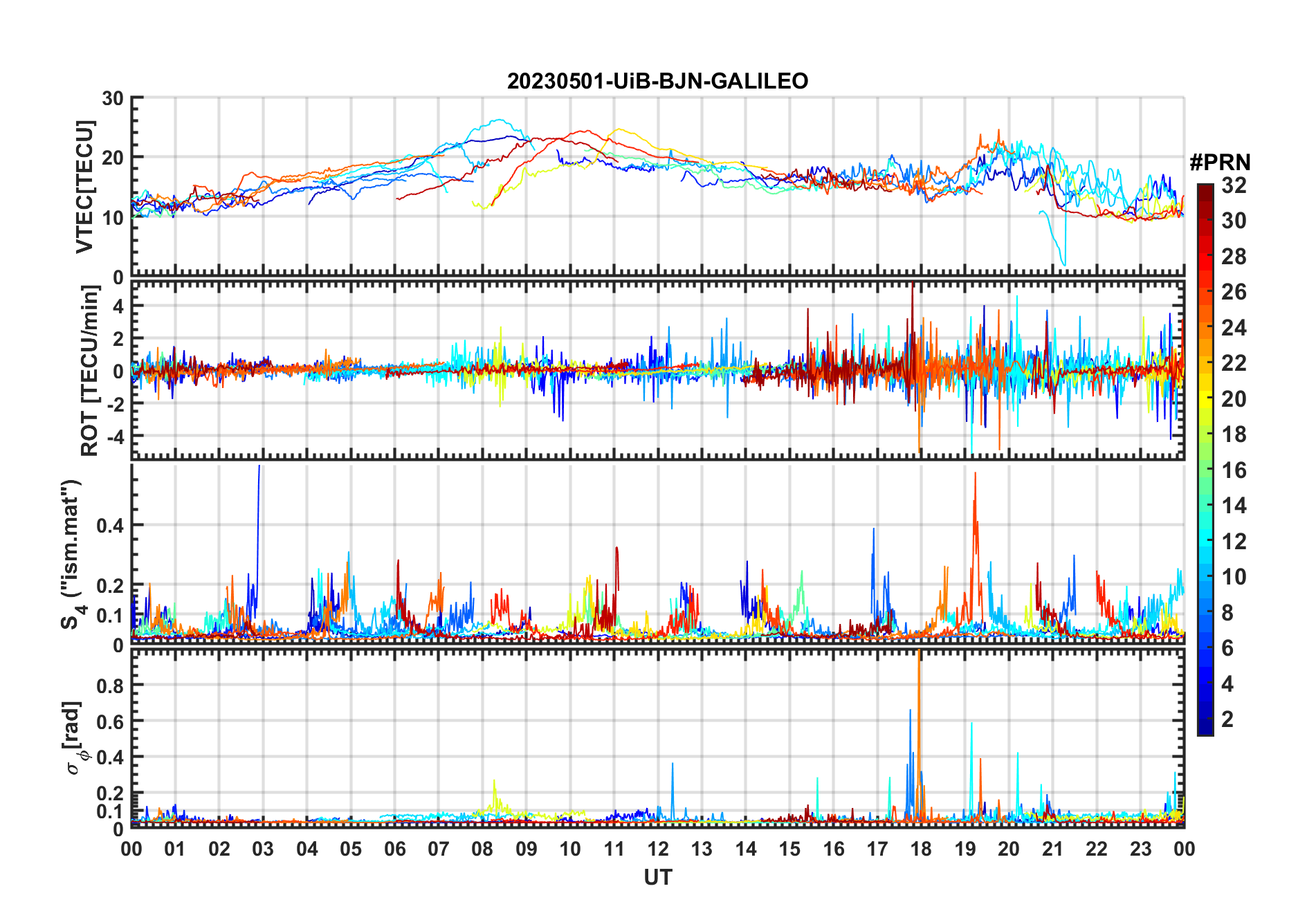Click x-axis hour label 01
Screen dimensions: 1316x920
click(x=175, y=849)
